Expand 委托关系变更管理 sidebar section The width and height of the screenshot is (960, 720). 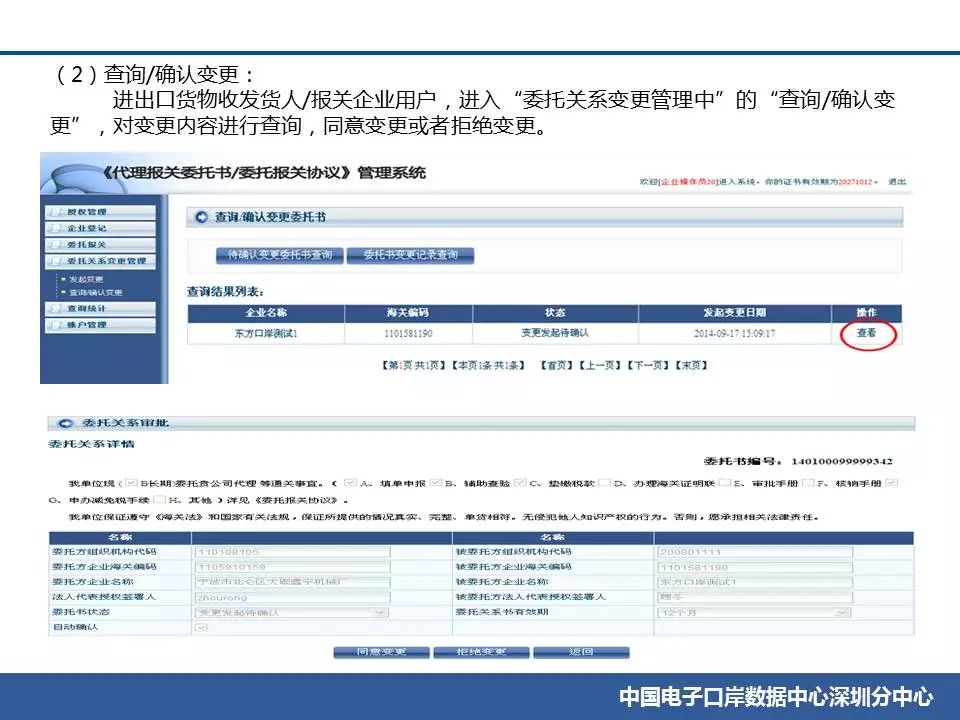(x=99, y=261)
